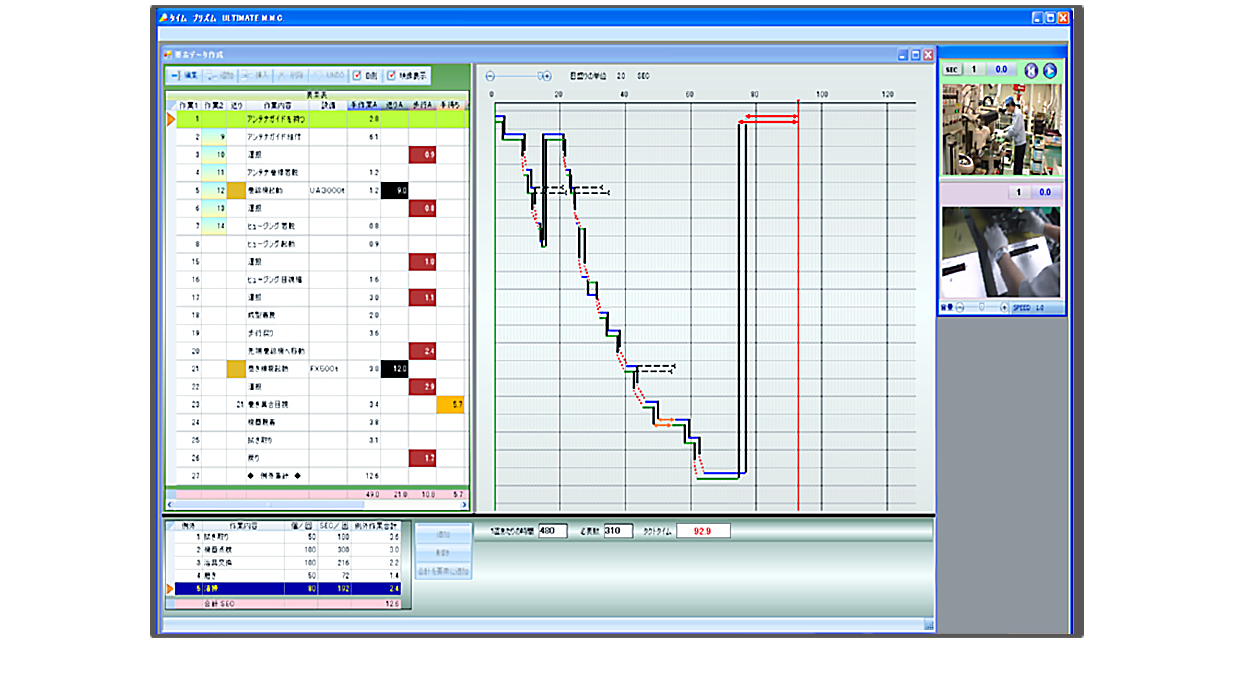Click the 0.0 time value beside SEC
Screen dimensions: 1238x680
(1000, 70)
